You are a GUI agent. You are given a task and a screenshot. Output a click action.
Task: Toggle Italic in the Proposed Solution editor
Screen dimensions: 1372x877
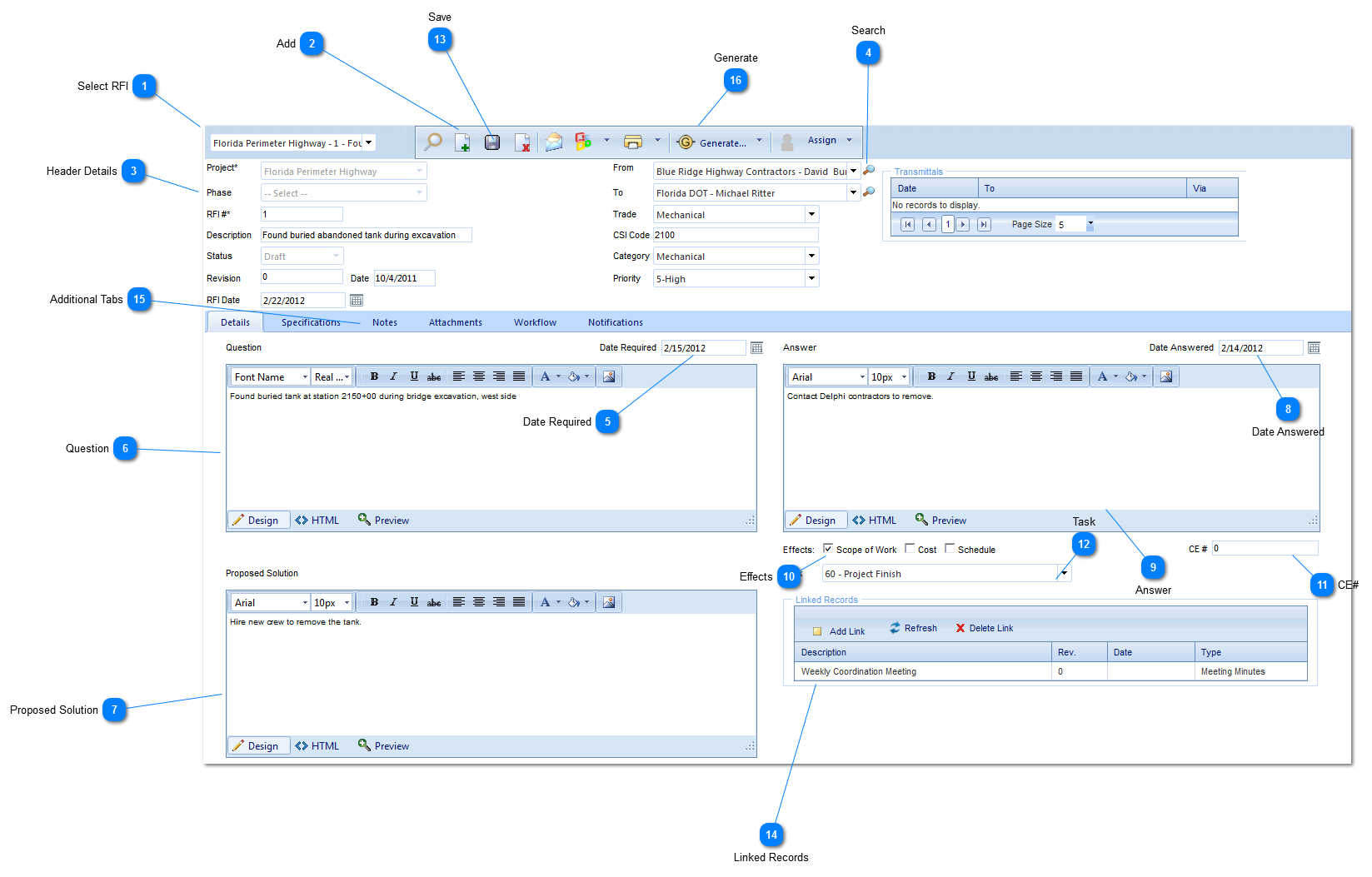[x=393, y=602]
